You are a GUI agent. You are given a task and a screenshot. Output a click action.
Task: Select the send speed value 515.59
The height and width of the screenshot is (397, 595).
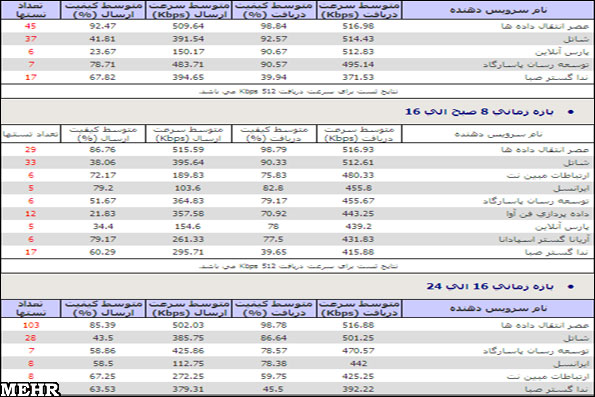(188, 150)
